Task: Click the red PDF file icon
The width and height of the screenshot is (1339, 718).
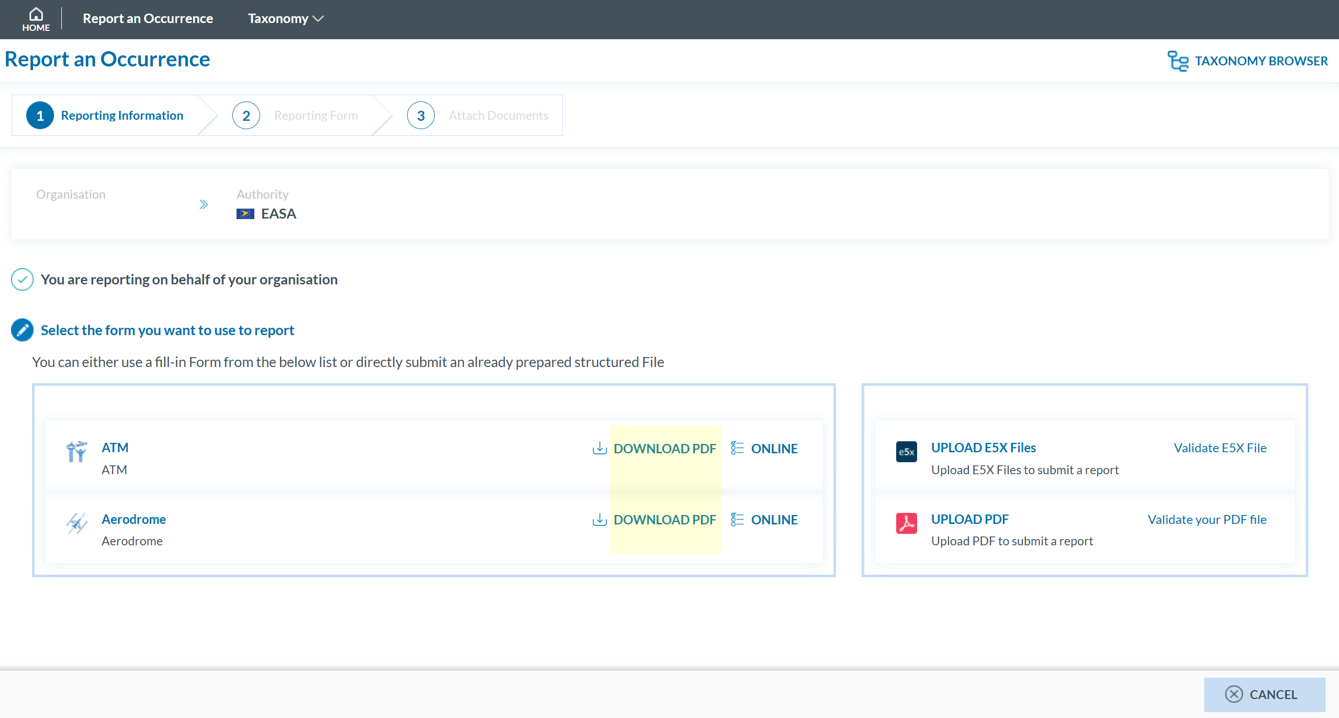Action: tap(906, 523)
